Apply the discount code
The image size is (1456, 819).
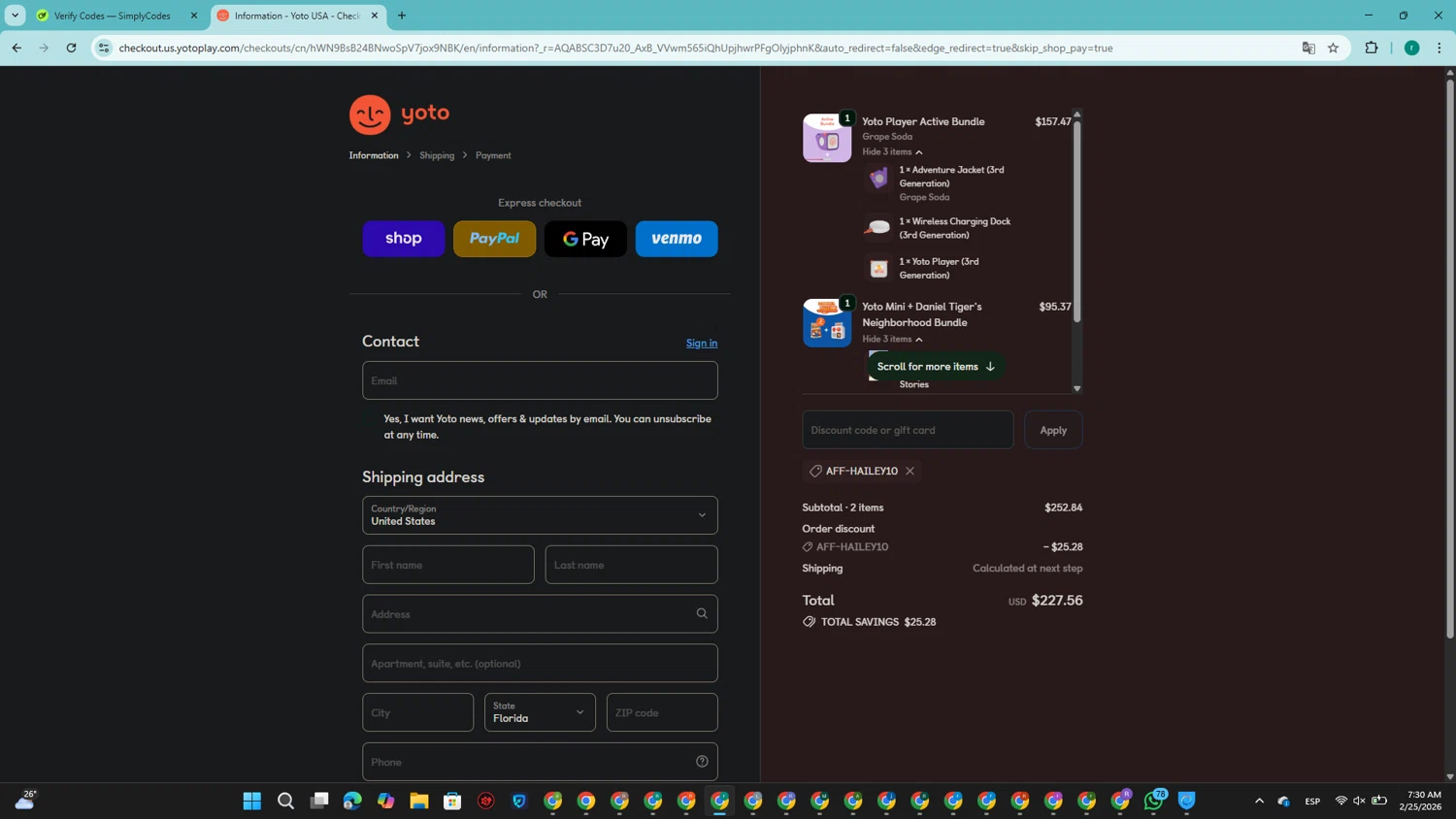[x=1053, y=430]
